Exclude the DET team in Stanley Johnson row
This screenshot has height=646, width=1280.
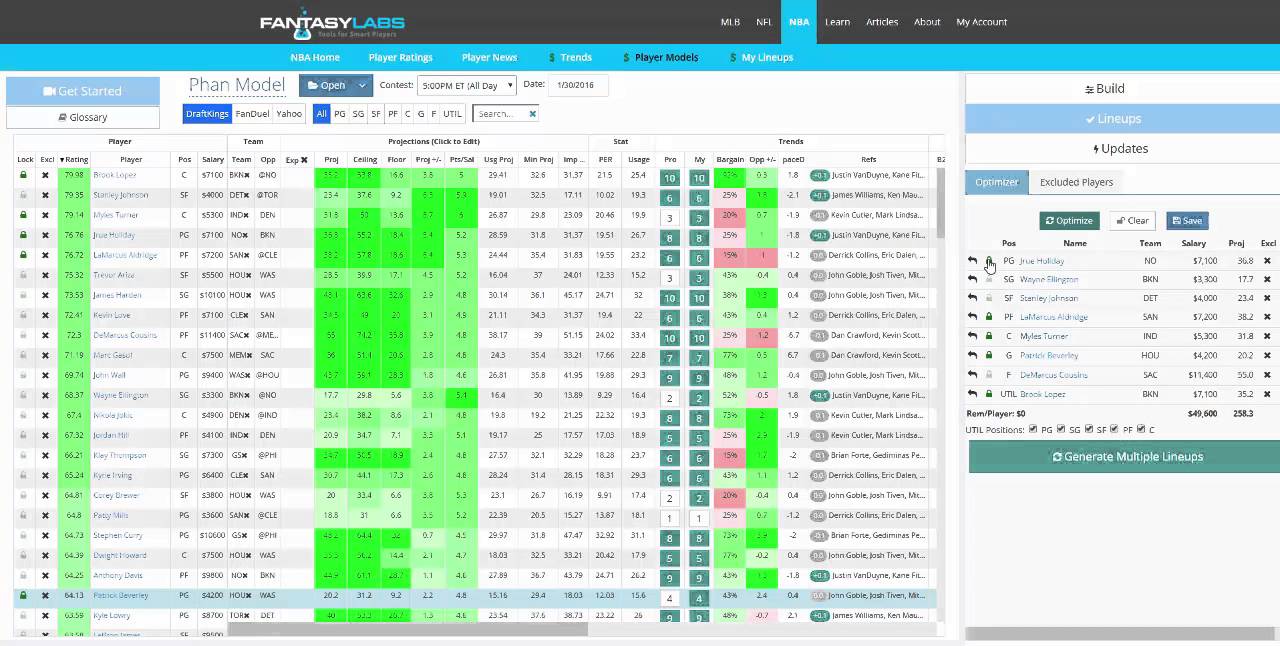coord(247,195)
